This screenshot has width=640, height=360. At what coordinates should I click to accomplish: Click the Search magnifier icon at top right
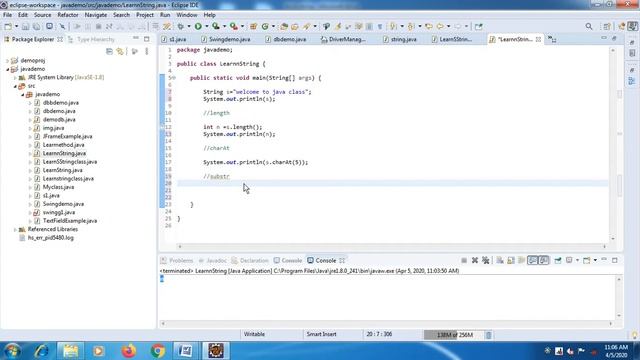tap(589, 27)
